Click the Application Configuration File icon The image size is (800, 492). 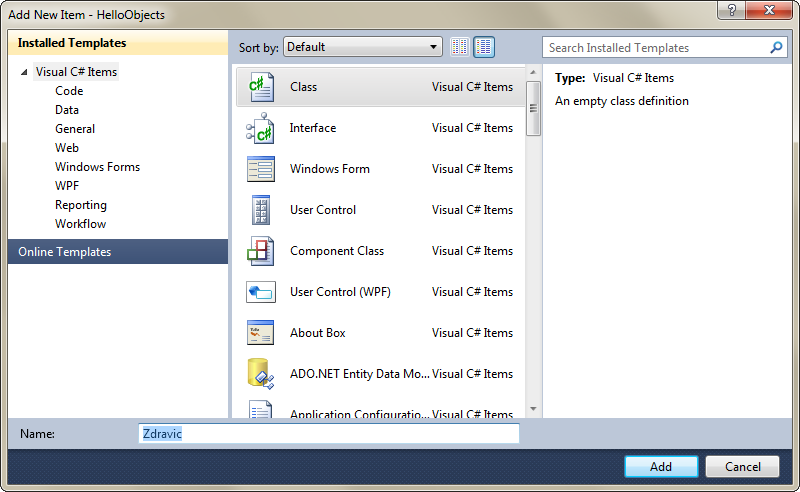coord(261,409)
